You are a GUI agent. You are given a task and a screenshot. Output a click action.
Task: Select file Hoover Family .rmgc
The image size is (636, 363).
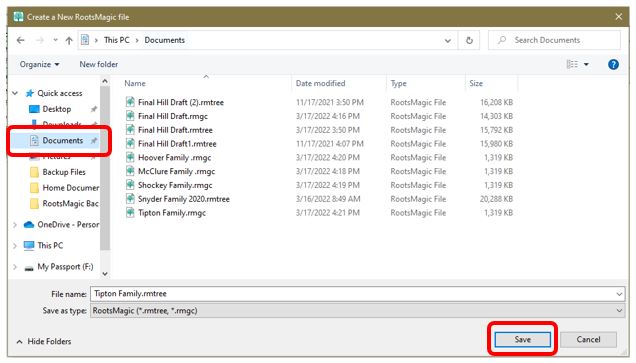(x=174, y=158)
